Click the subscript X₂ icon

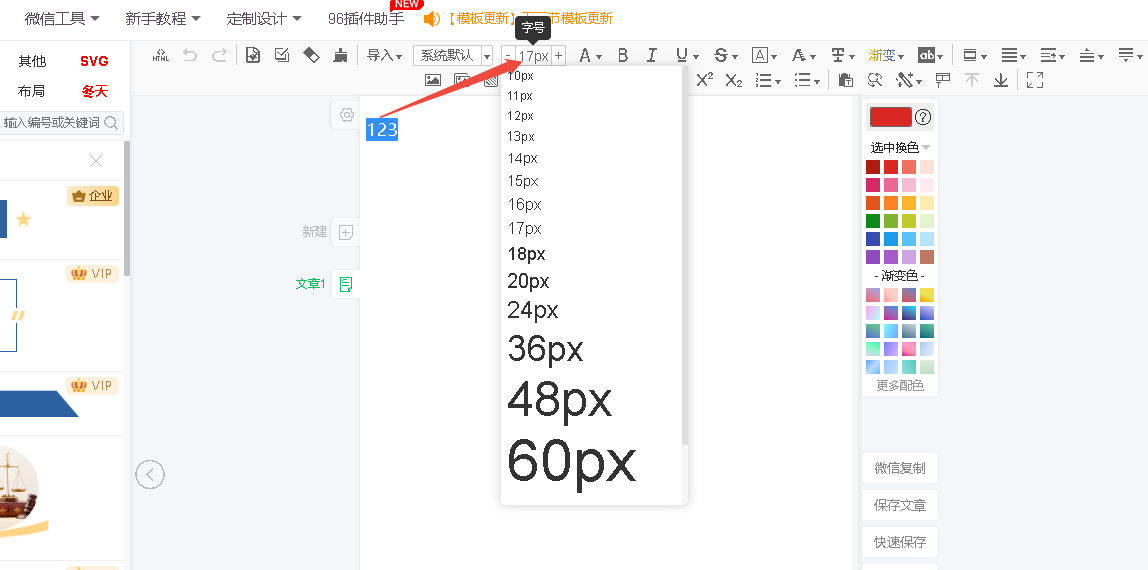point(734,80)
